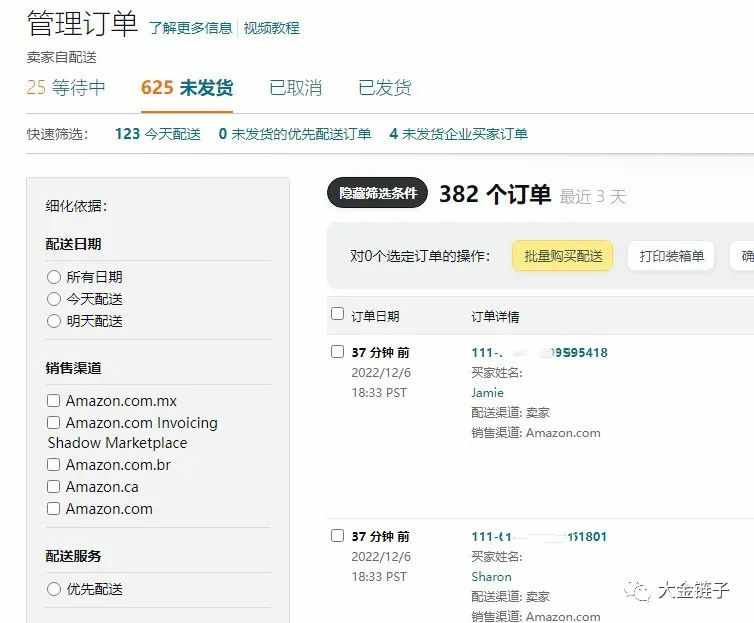
Task: Click the 订单日期 column header
Action: 375,316
